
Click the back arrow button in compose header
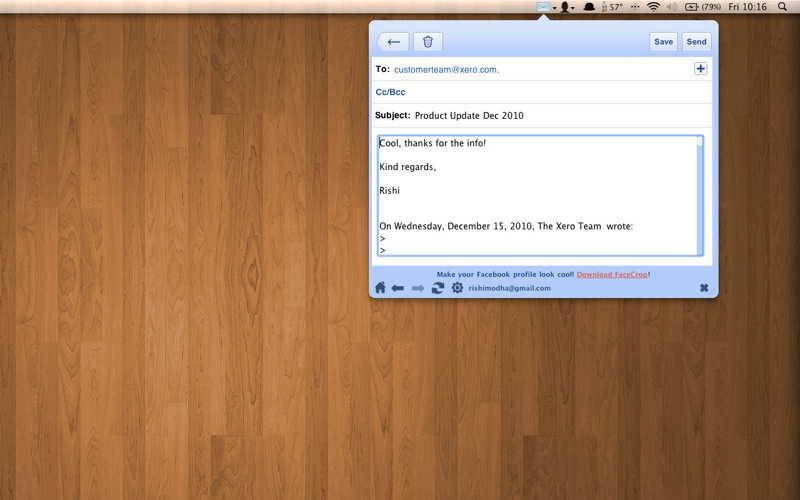coord(393,42)
